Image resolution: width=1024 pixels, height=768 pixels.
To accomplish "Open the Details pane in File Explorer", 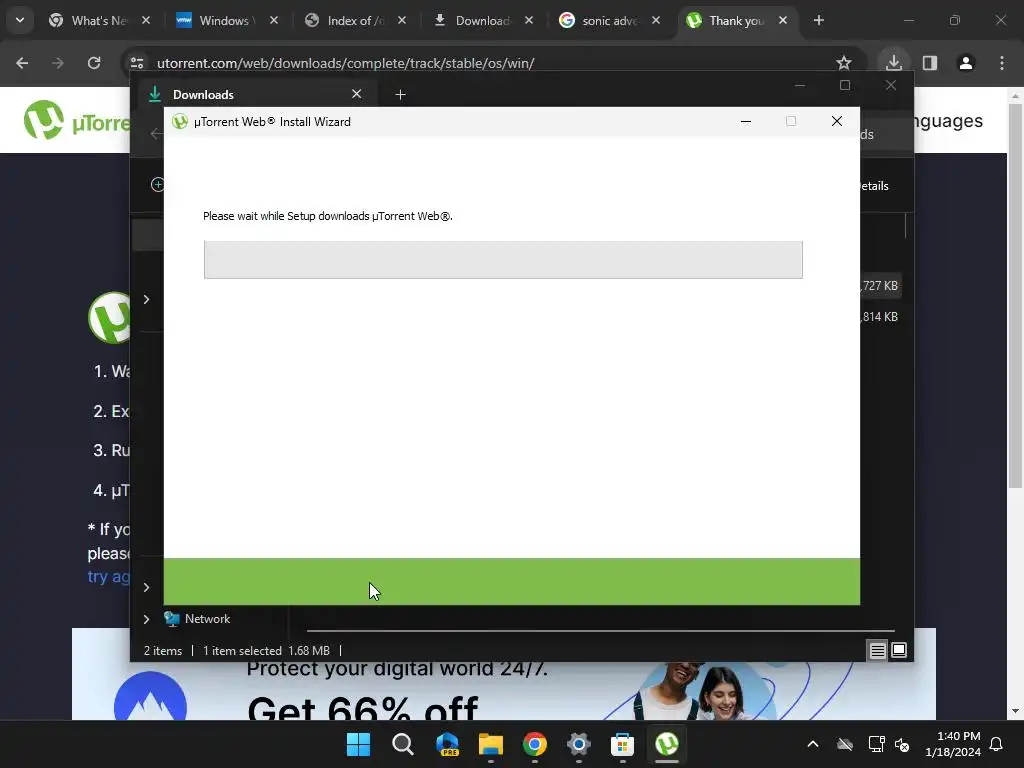I will point(875,186).
